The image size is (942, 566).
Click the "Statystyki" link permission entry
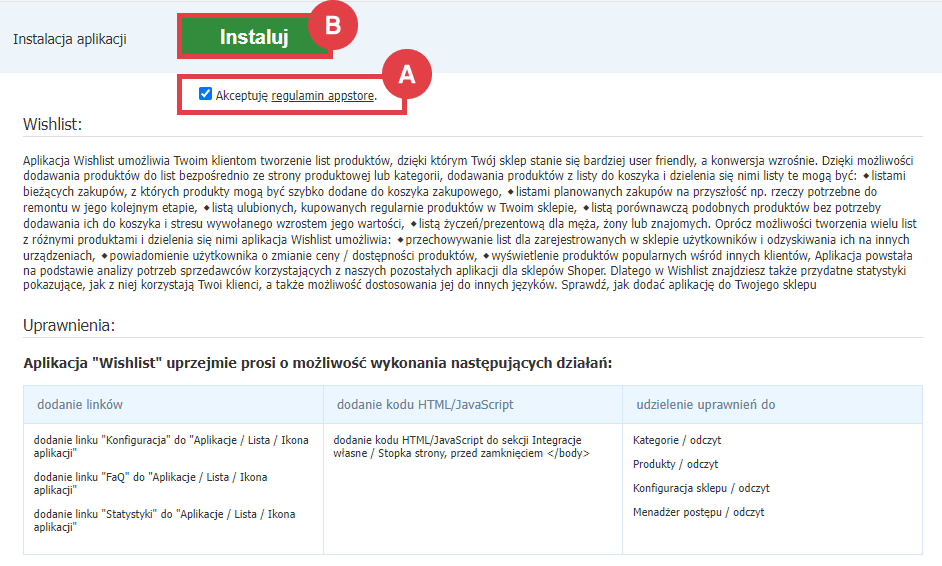(164, 521)
